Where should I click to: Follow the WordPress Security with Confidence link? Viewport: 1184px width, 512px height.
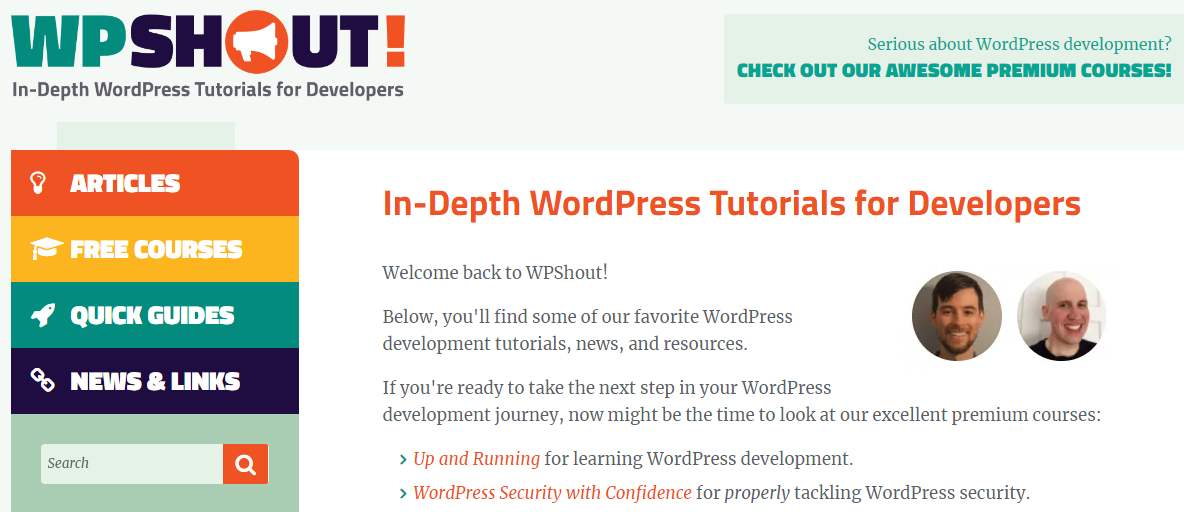[x=552, y=493]
